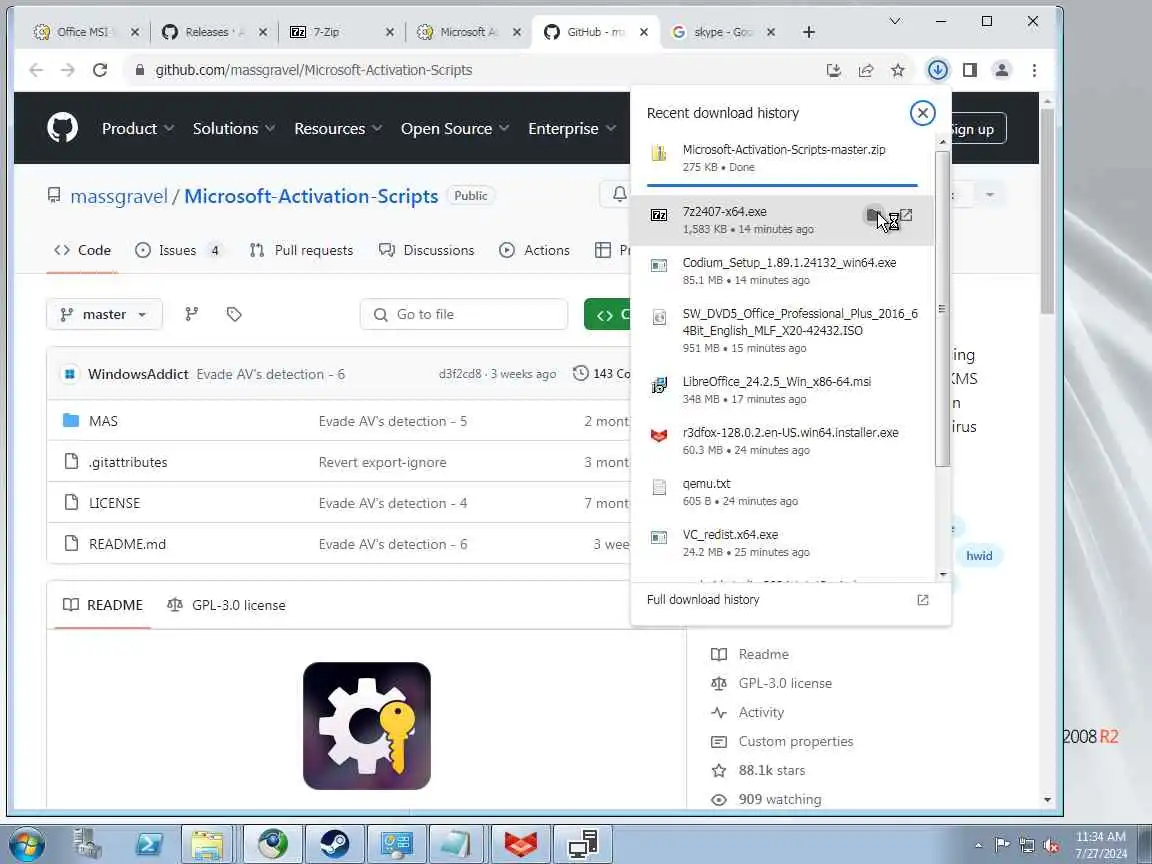1152x864 pixels.
Task: Switch to the Issues tab
Action: [x=179, y=251]
